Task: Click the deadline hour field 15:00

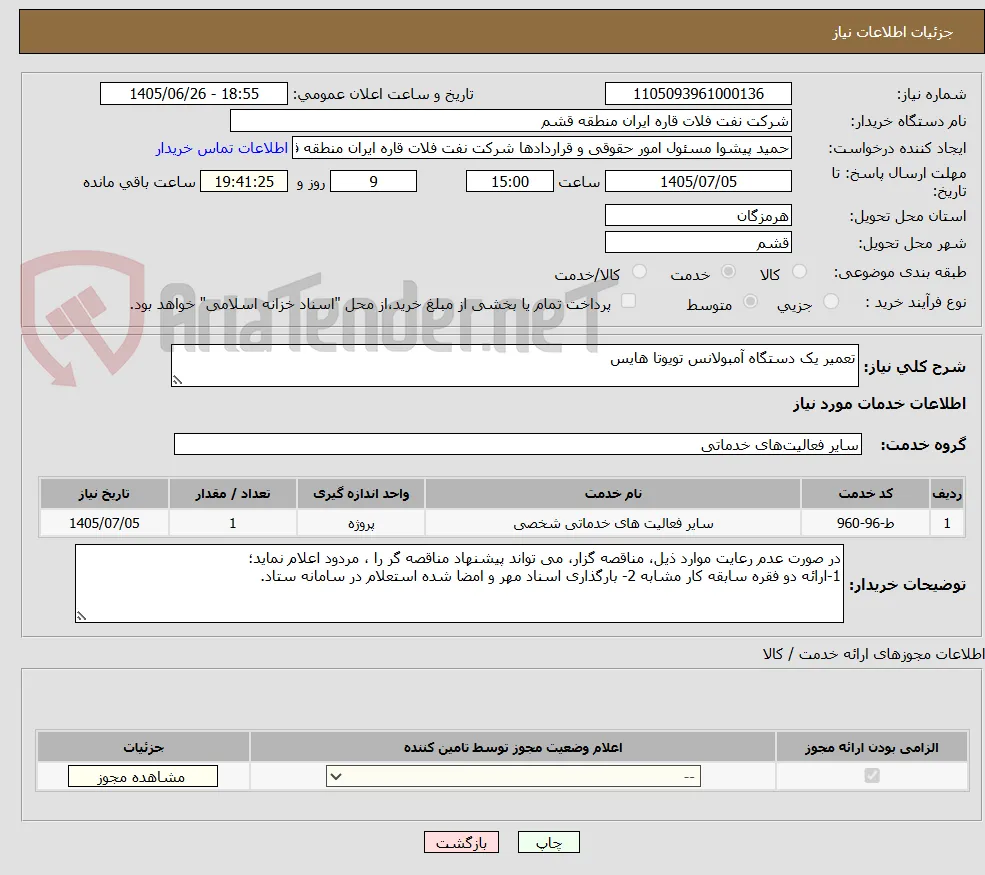Action: click(x=509, y=182)
